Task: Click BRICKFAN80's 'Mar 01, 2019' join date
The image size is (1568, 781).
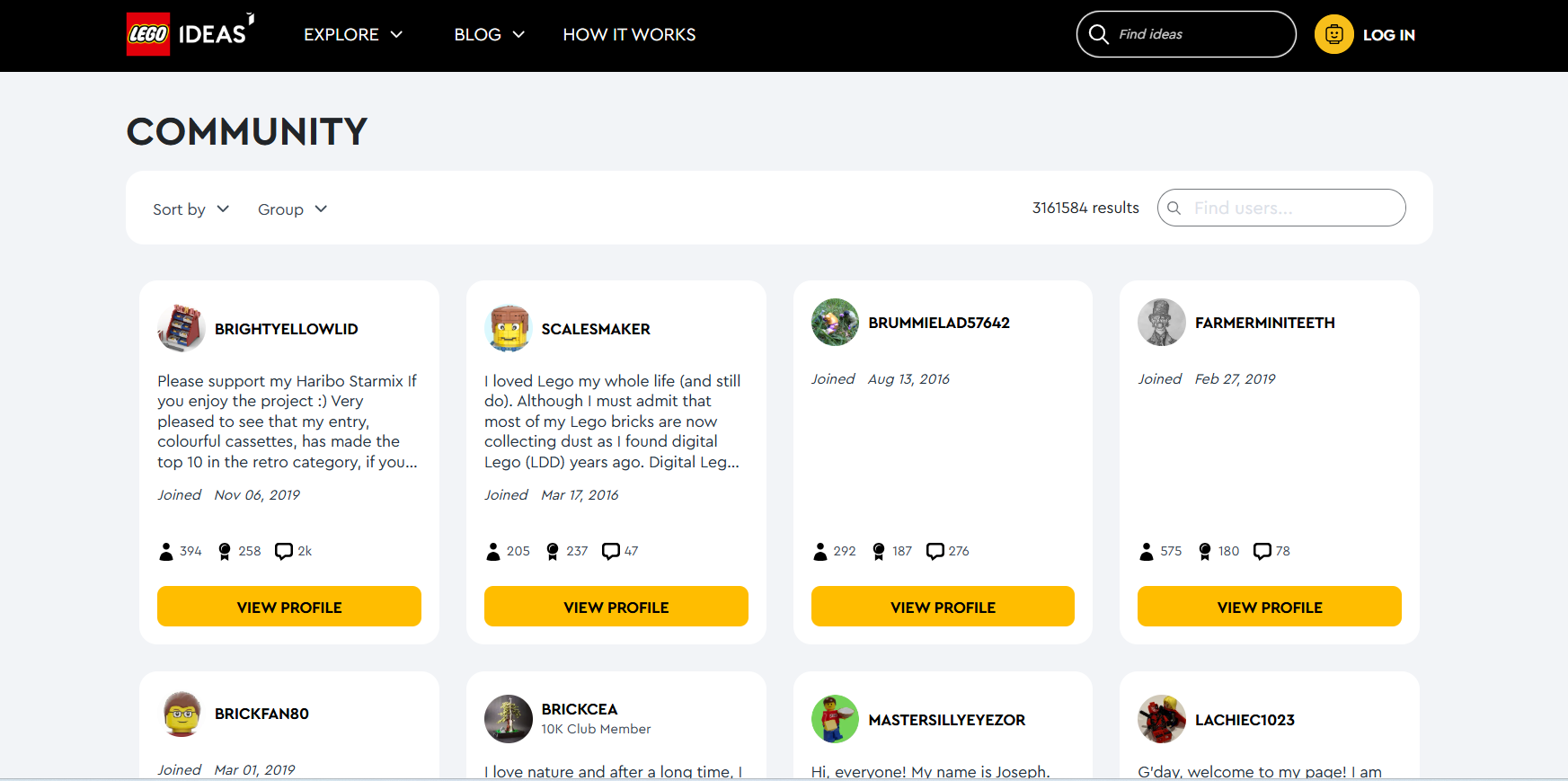Action: coord(254,770)
